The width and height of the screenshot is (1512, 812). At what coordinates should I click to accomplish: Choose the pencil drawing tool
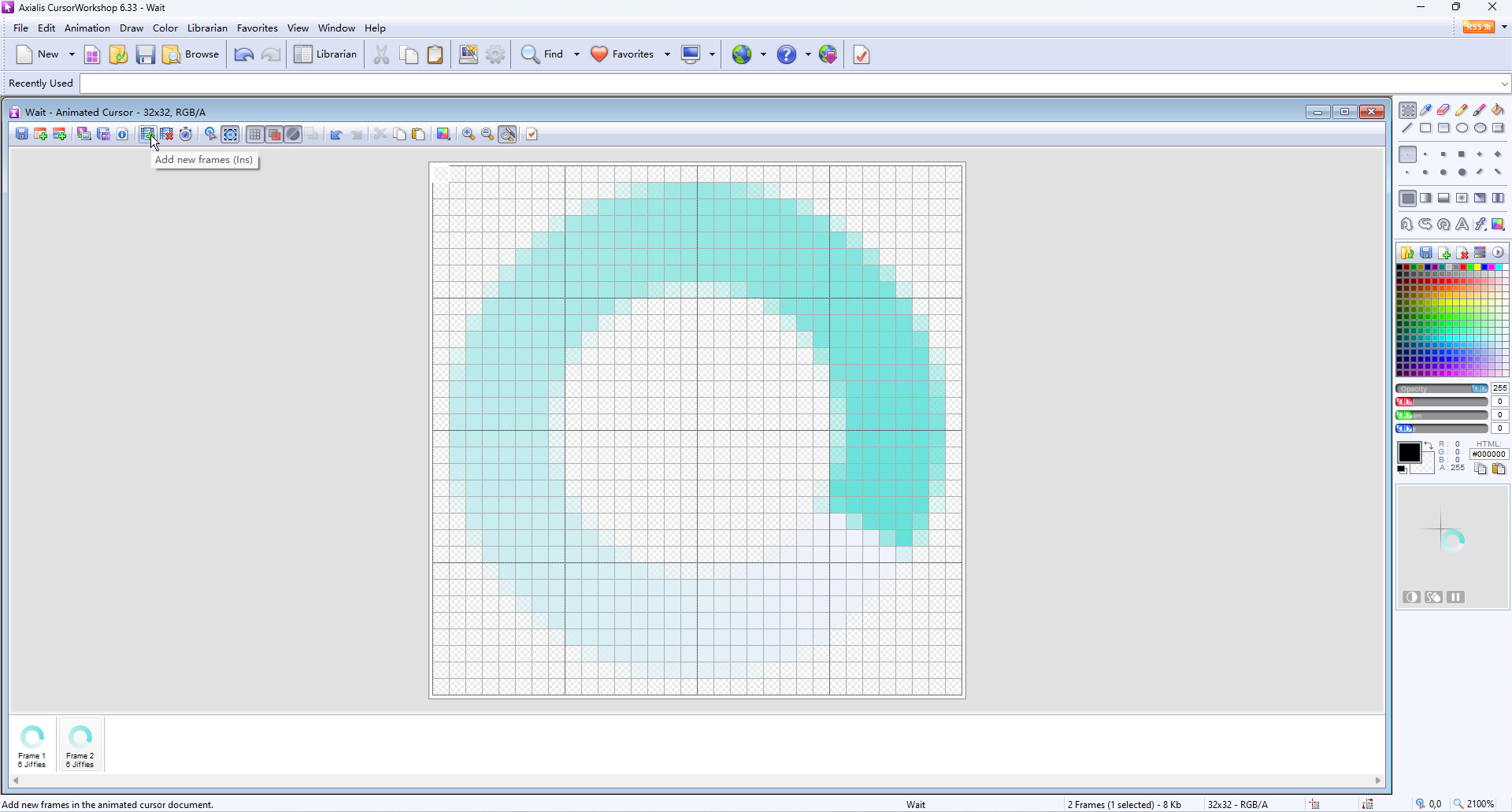click(x=1462, y=110)
